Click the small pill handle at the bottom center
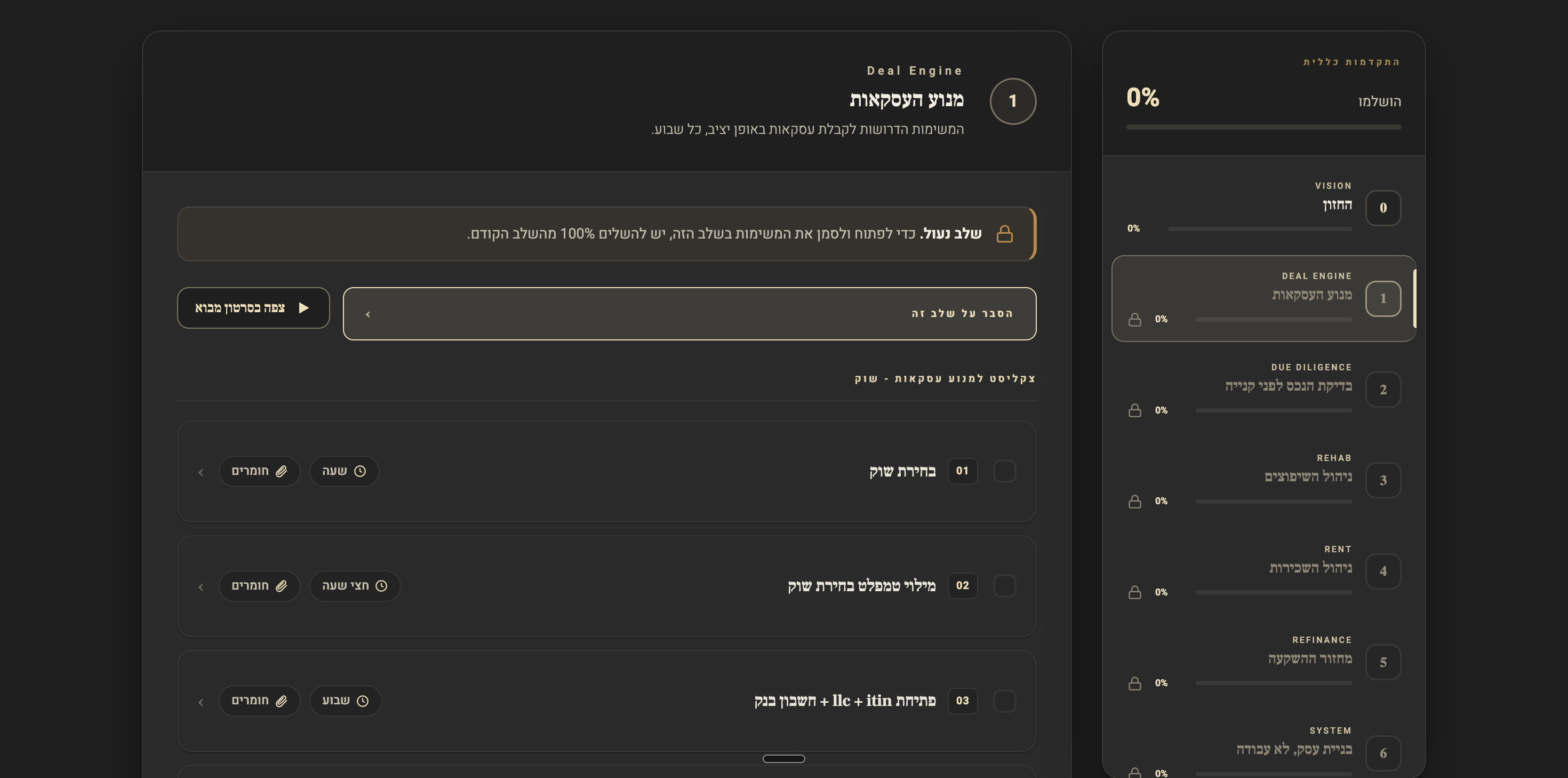1568x778 pixels. pos(783,758)
